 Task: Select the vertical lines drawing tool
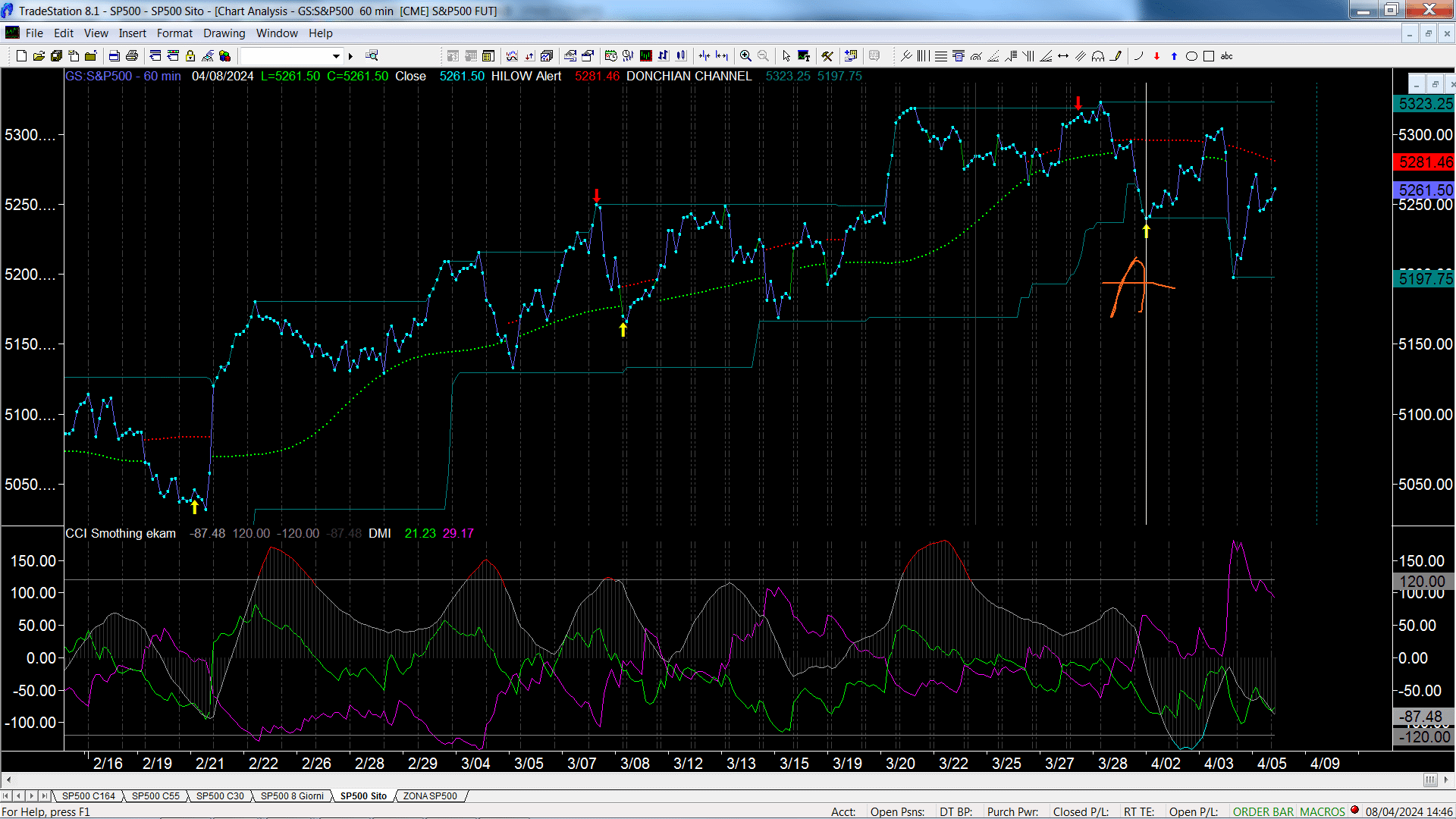point(923,56)
